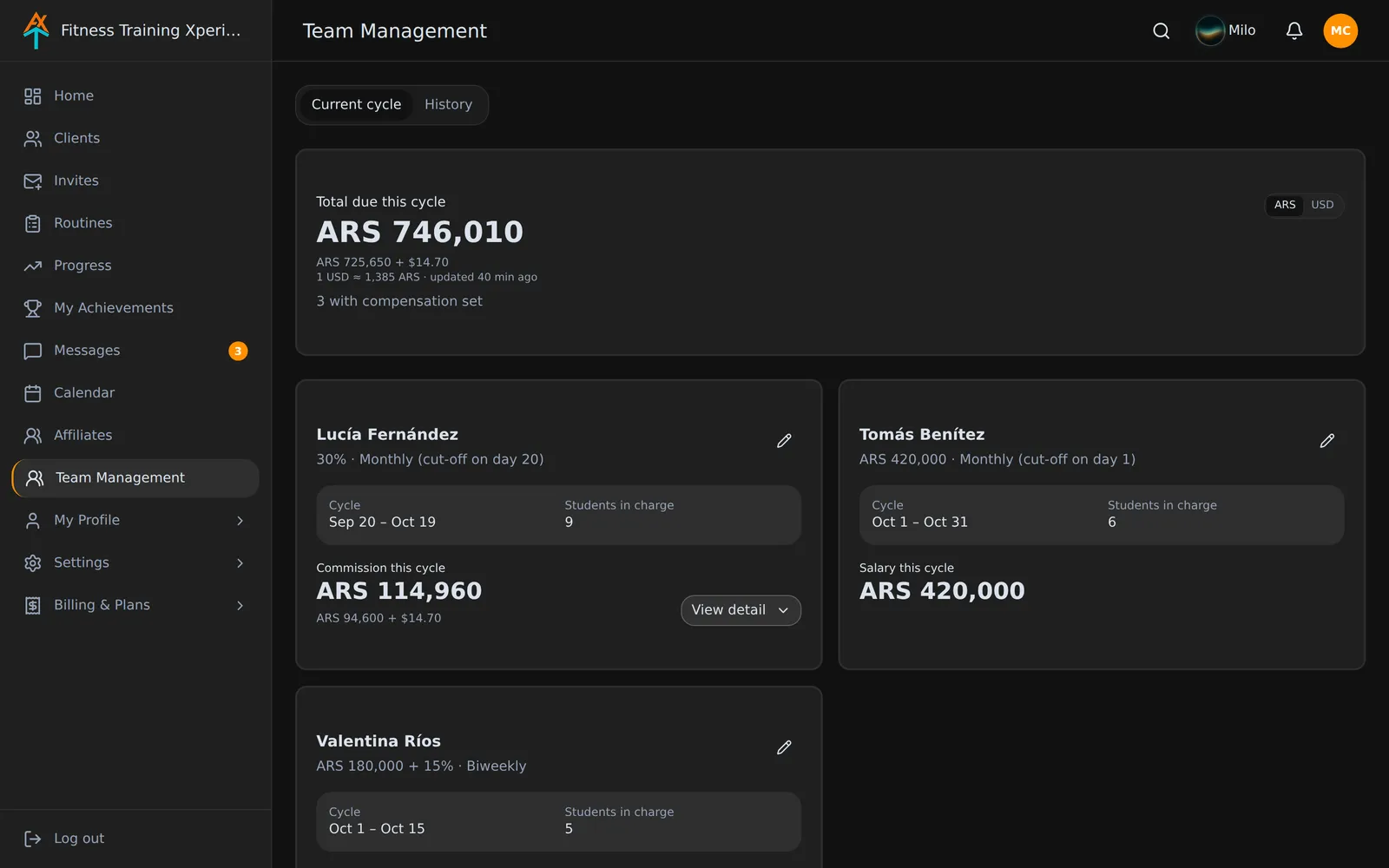Expand the Settings chevron
Screen dimensions: 1389x868
[x=240, y=563]
